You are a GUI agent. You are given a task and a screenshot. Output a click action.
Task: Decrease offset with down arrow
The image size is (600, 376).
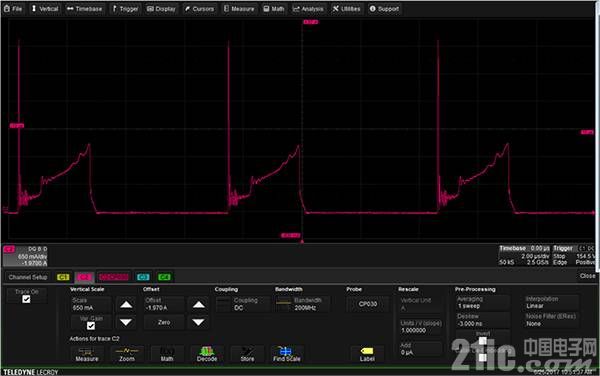[198, 322]
